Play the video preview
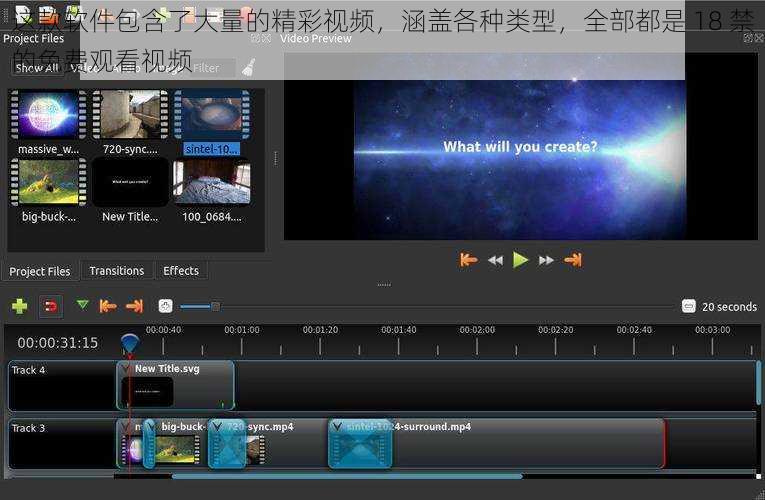Screen dimensions: 765x500 pyautogui.click(x=521, y=260)
